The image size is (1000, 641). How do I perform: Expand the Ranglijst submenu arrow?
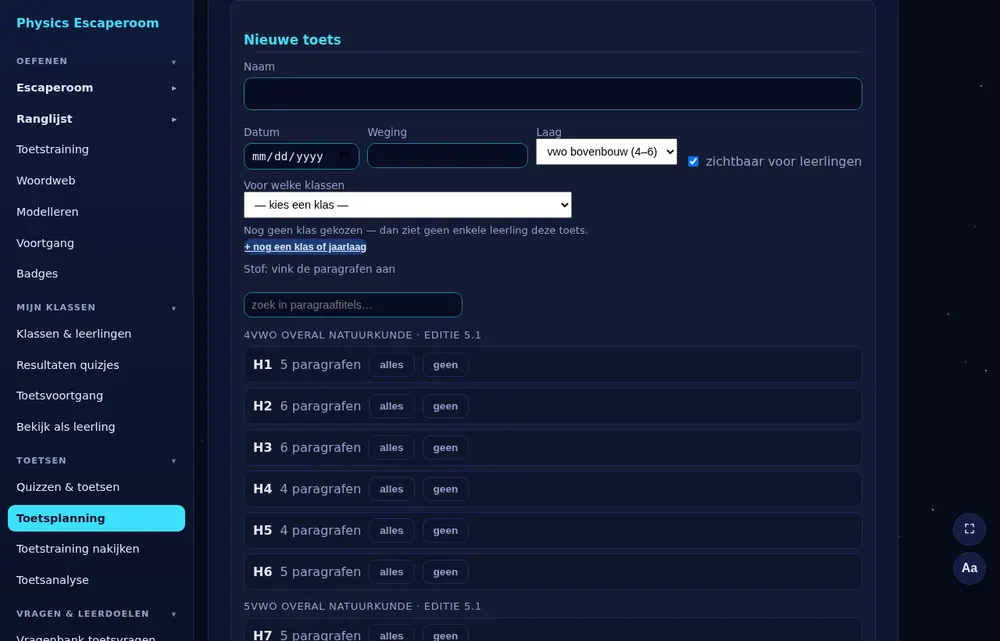(173, 119)
